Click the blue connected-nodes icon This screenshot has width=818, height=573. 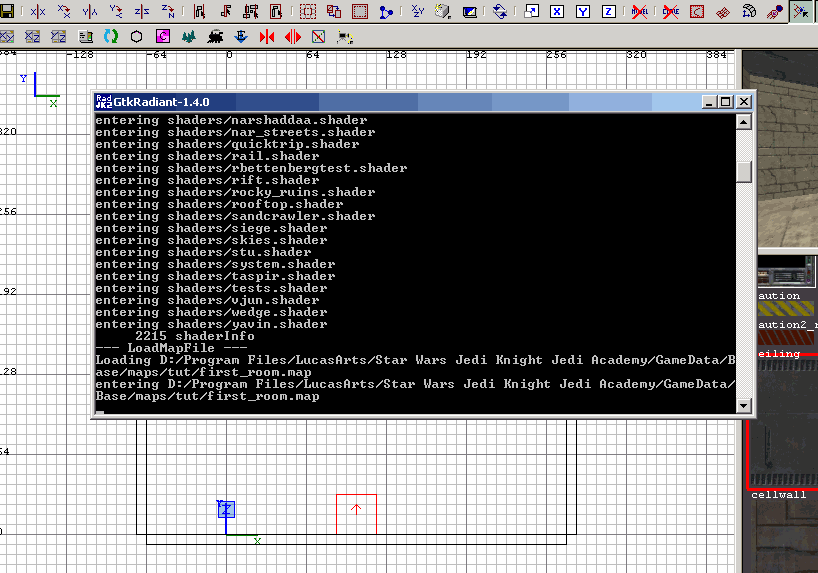386,11
